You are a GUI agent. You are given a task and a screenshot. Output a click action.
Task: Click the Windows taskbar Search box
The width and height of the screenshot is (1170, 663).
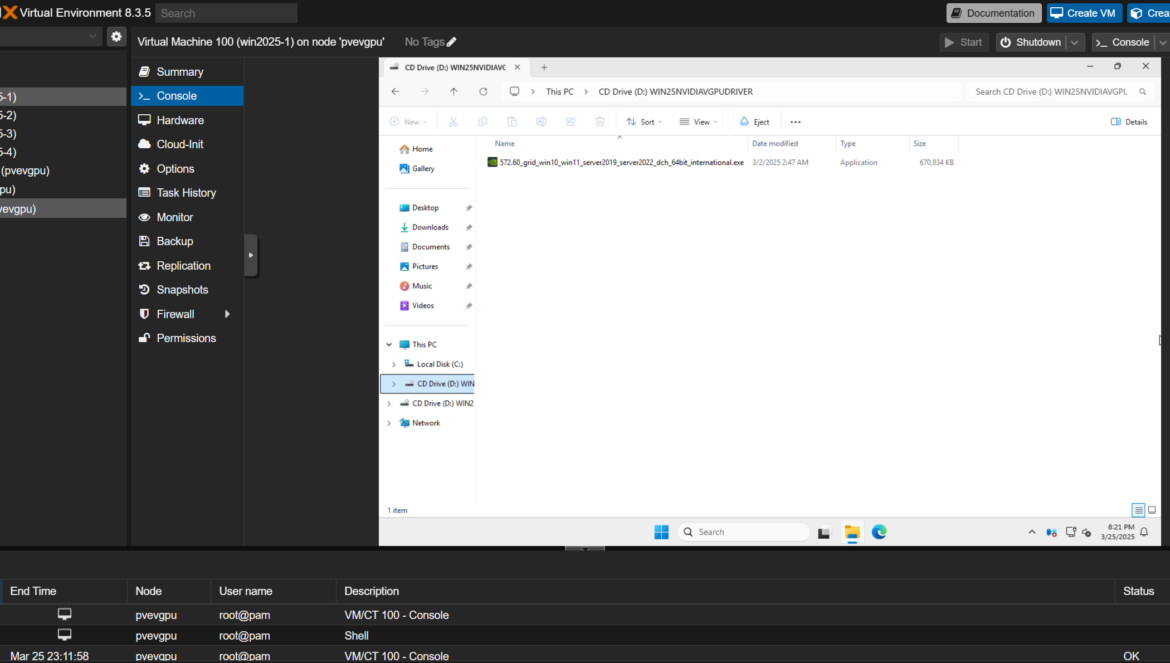tap(745, 532)
